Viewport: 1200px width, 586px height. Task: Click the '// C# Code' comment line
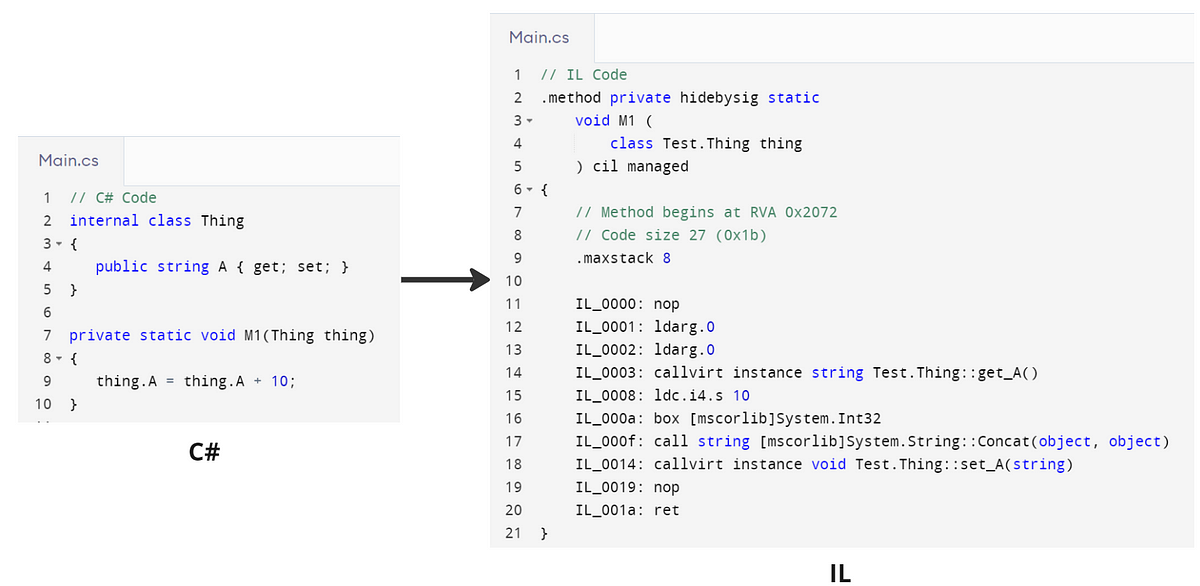click(113, 198)
